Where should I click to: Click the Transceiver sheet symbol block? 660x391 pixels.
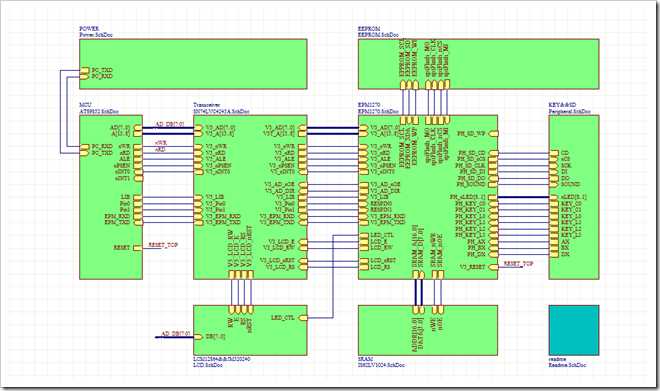pyautogui.click(x=250, y=197)
